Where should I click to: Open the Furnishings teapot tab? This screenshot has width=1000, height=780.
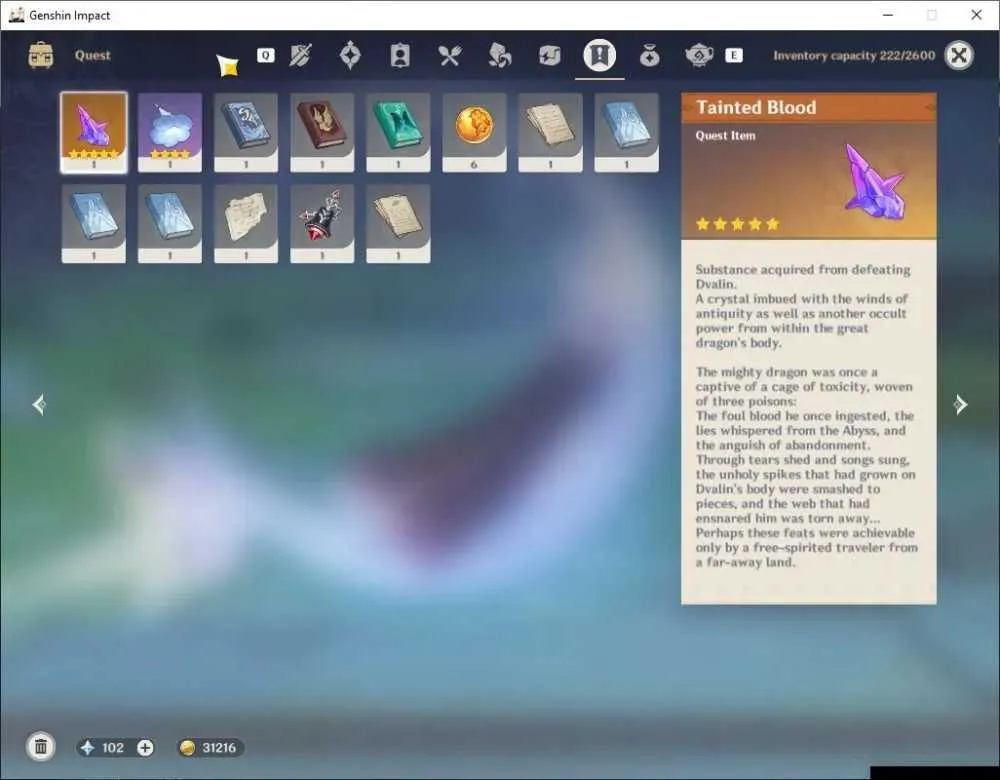tap(699, 55)
